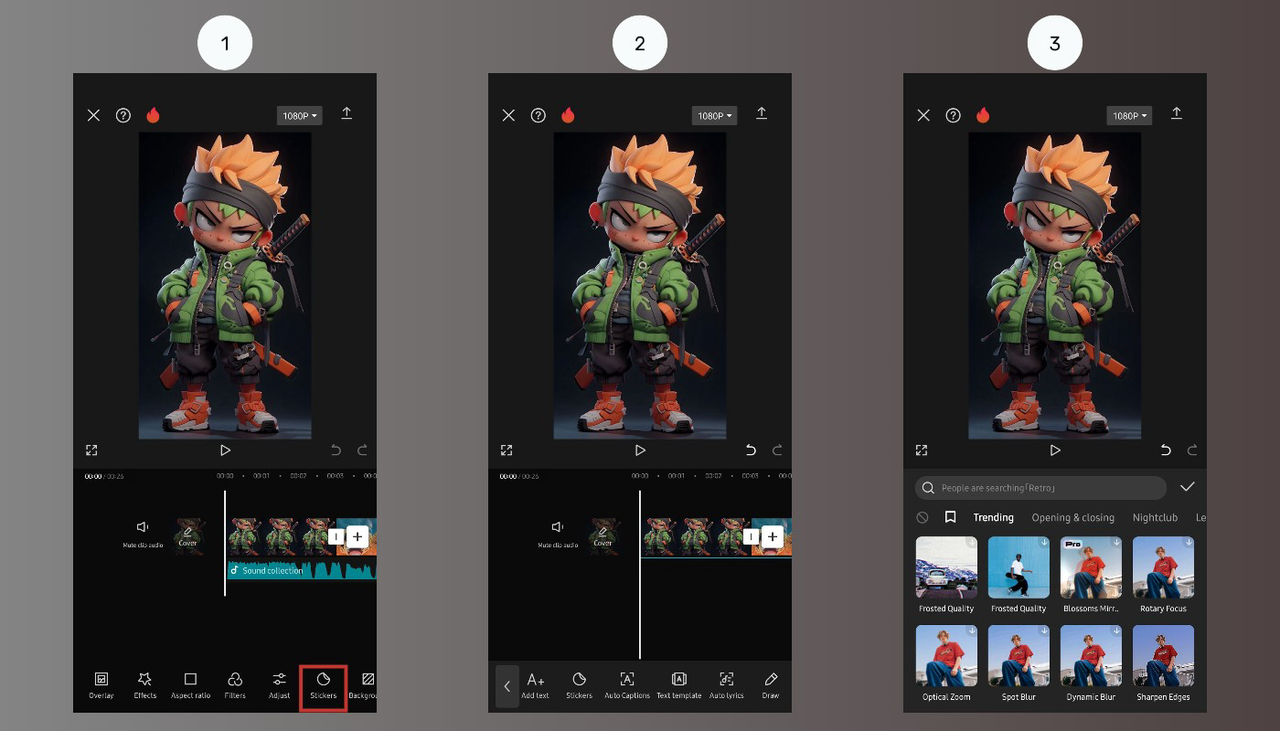Select the Stickers tool highlighted in red
The height and width of the screenshot is (731, 1280).
[x=322, y=685]
